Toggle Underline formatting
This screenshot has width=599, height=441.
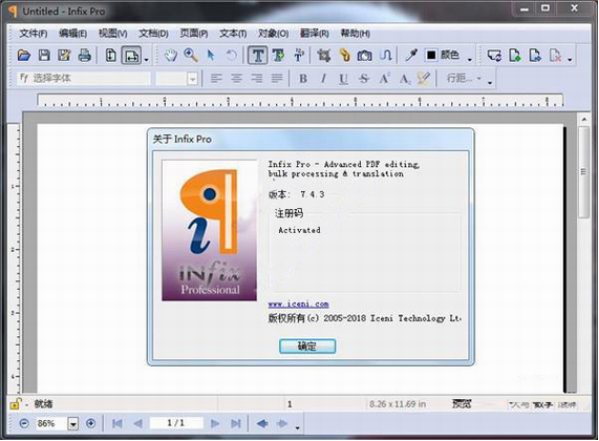(x=343, y=79)
